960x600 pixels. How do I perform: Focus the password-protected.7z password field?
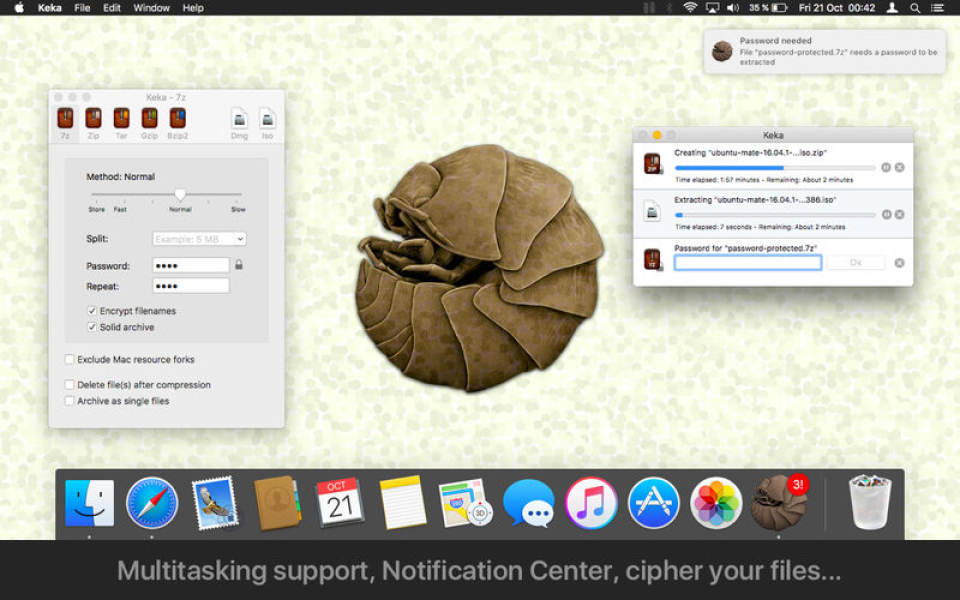748,263
